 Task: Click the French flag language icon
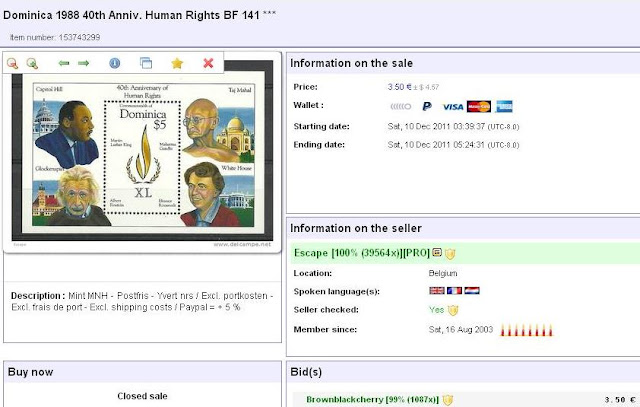pos(454,291)
